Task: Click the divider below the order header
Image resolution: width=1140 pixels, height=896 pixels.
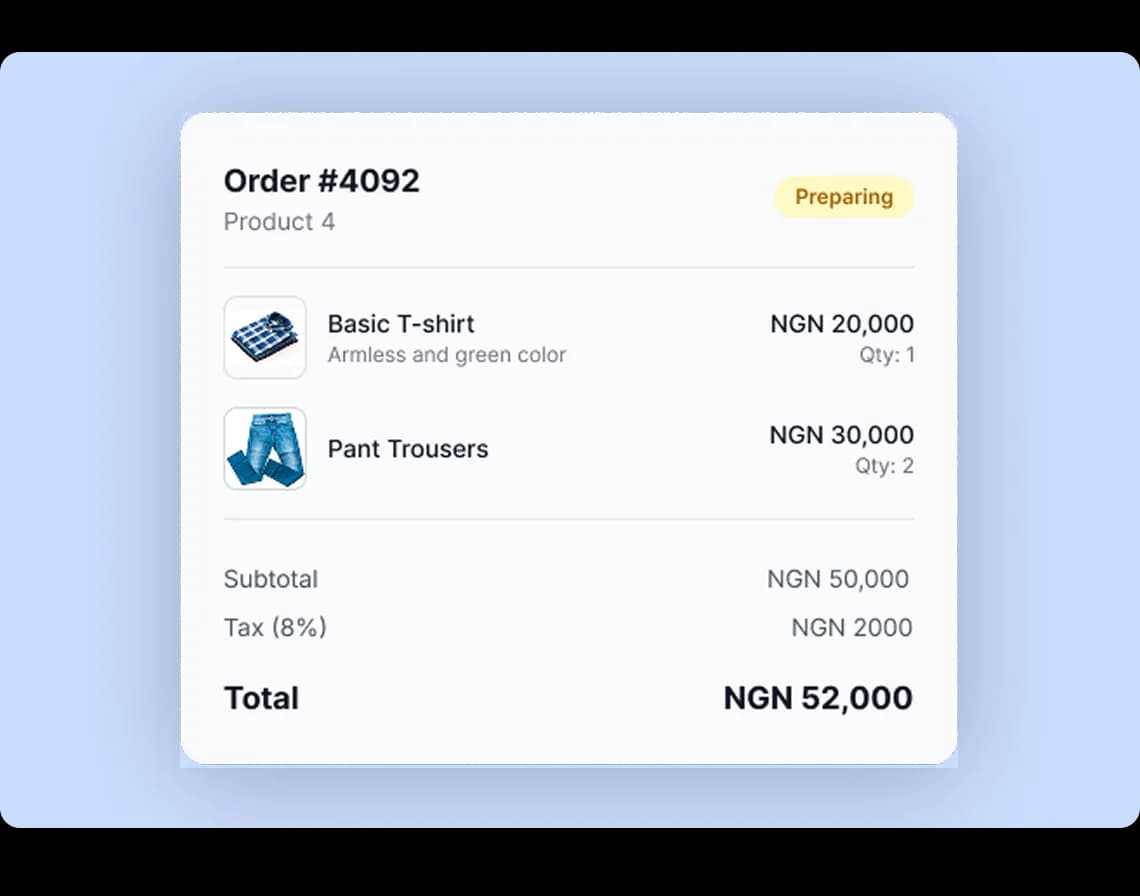Action: point(568,266)
